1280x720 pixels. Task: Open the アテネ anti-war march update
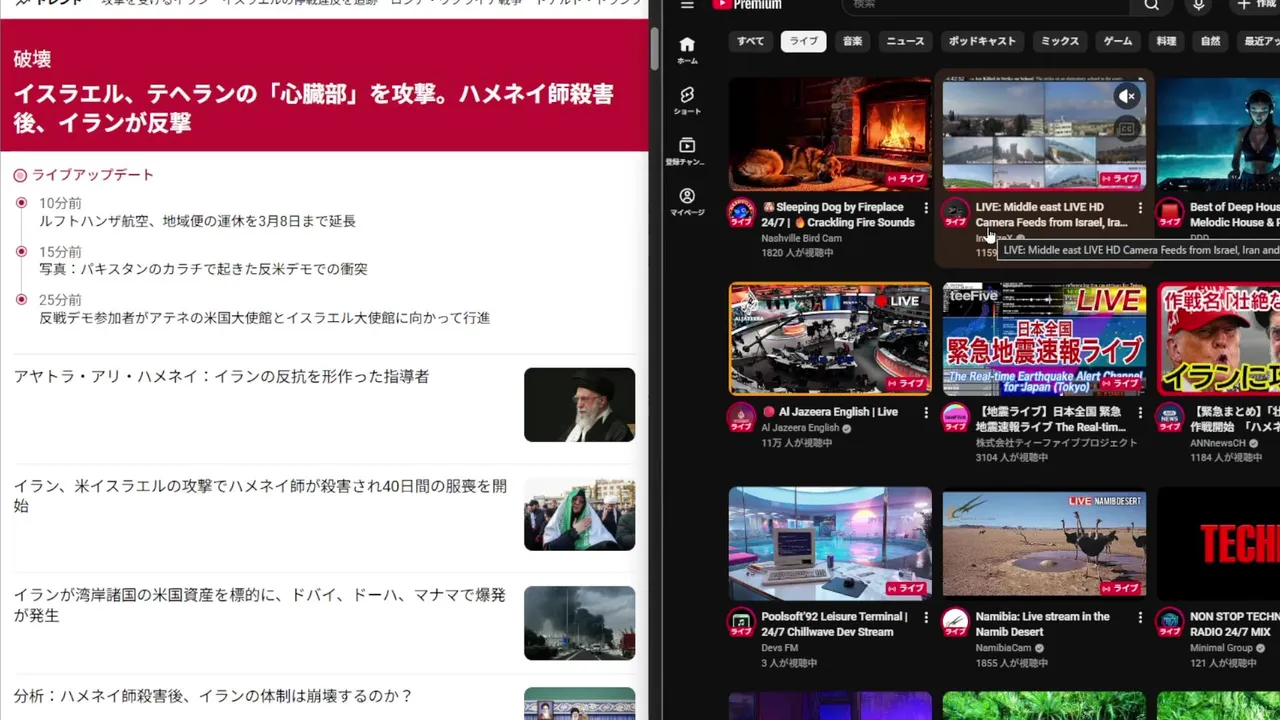click(264, 318)
